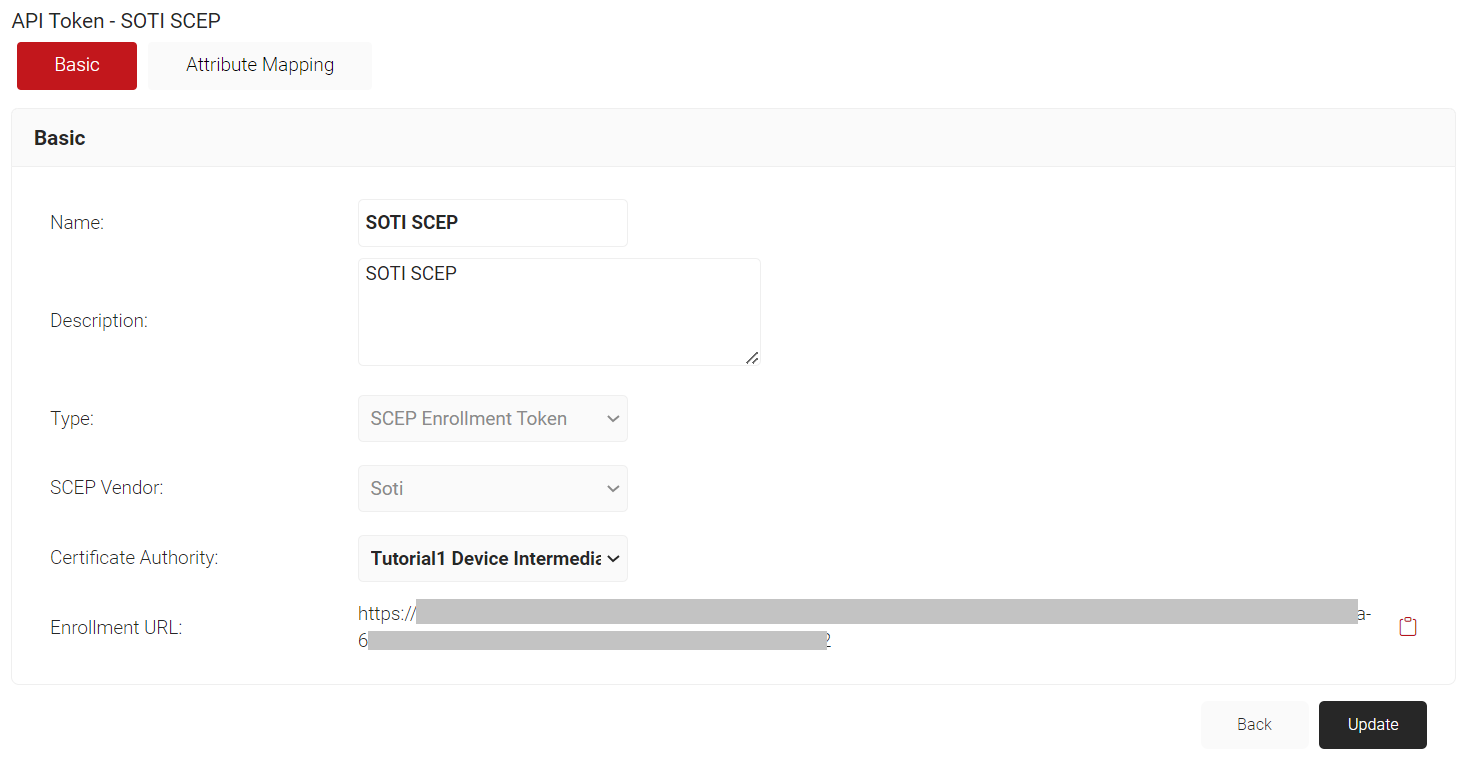Click the "Type:" field label
This screenshot has width=1465, height=759.
(x=72, y=419)
